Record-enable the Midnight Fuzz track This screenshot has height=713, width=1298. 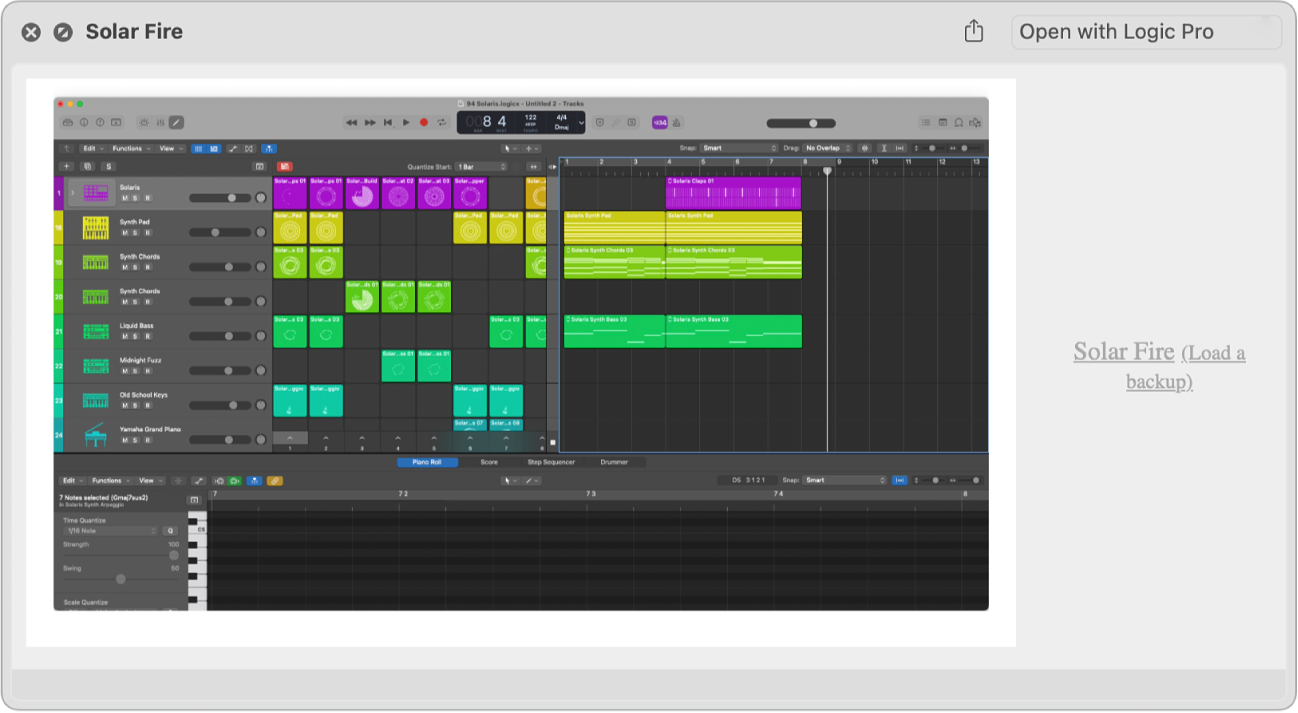point(148,371)
